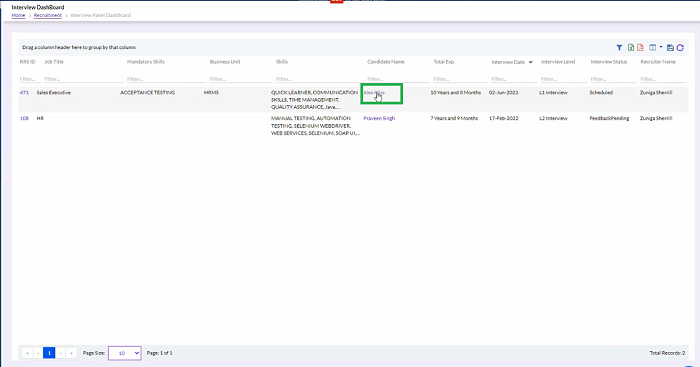Select Zuniga Sherrill in the Alex Ross row
Screen dimensions: 700x367
tap(656, 92)
